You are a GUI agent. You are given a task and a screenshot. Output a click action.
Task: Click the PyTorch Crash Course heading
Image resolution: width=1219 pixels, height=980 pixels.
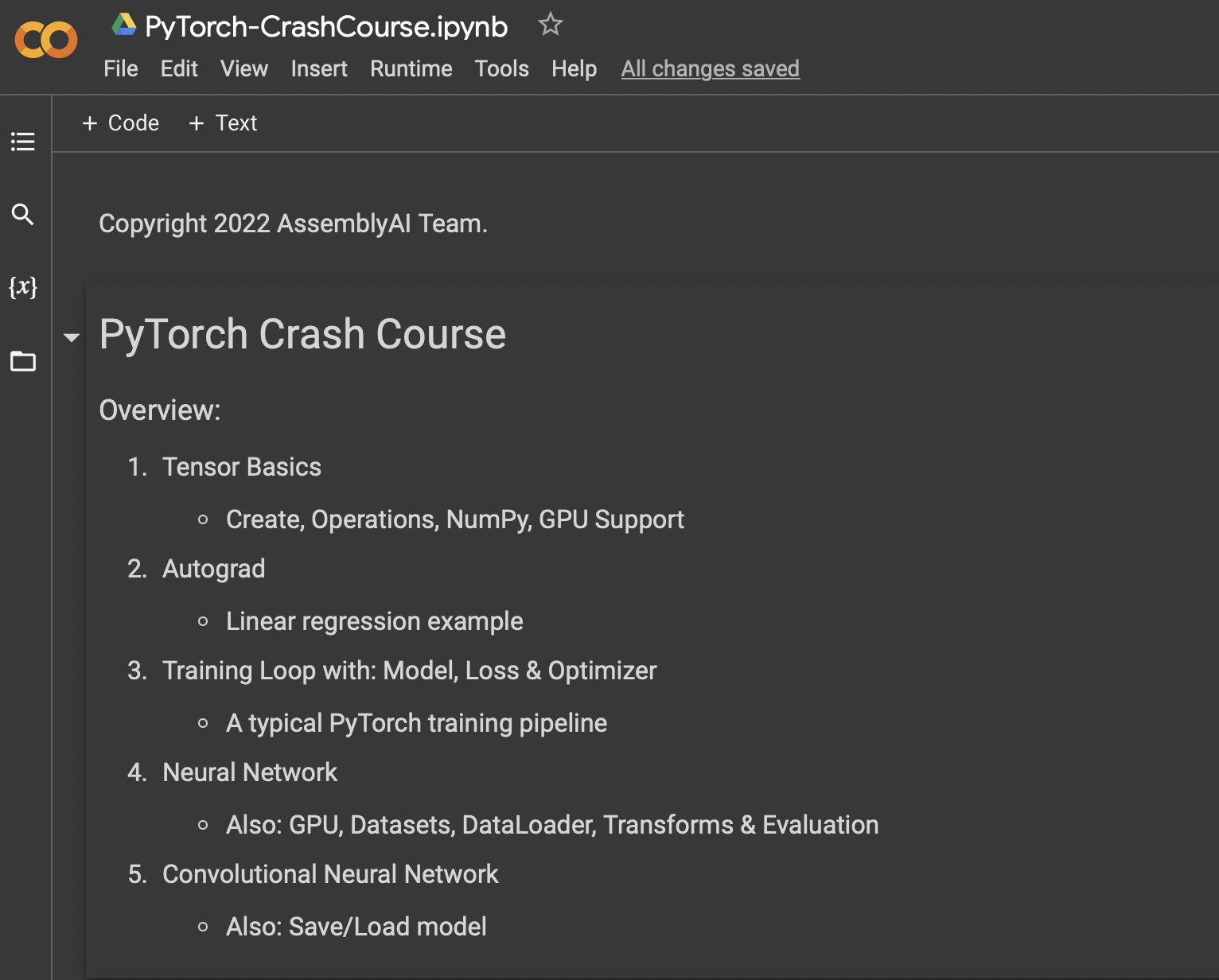point(302,334)
